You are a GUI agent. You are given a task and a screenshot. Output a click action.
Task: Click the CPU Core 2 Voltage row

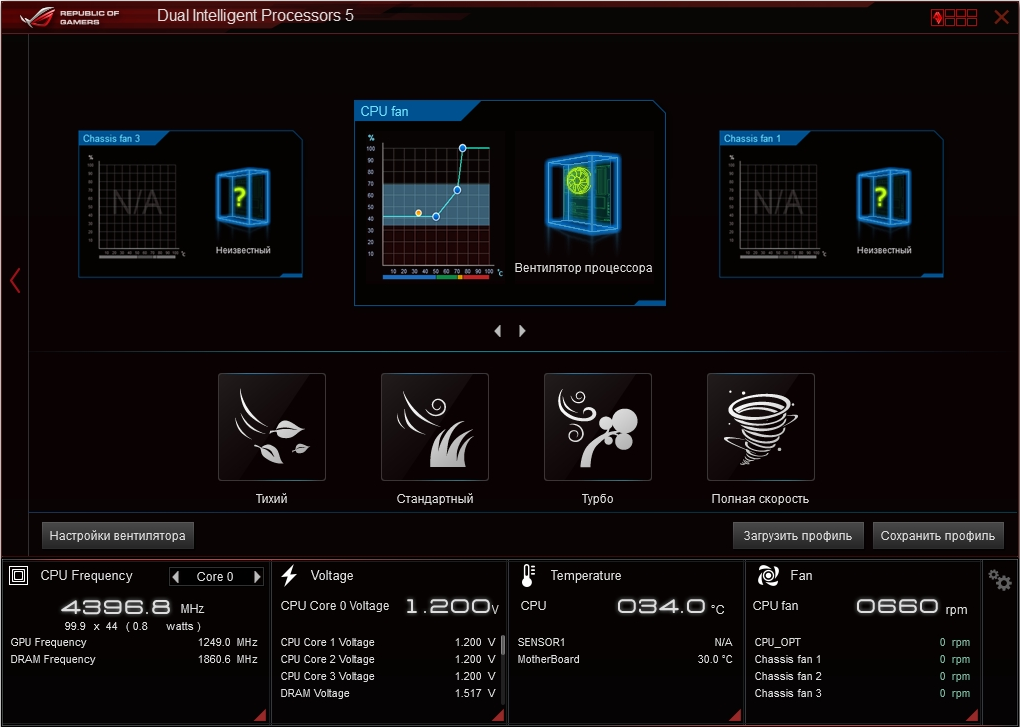(x=388, y=659)
